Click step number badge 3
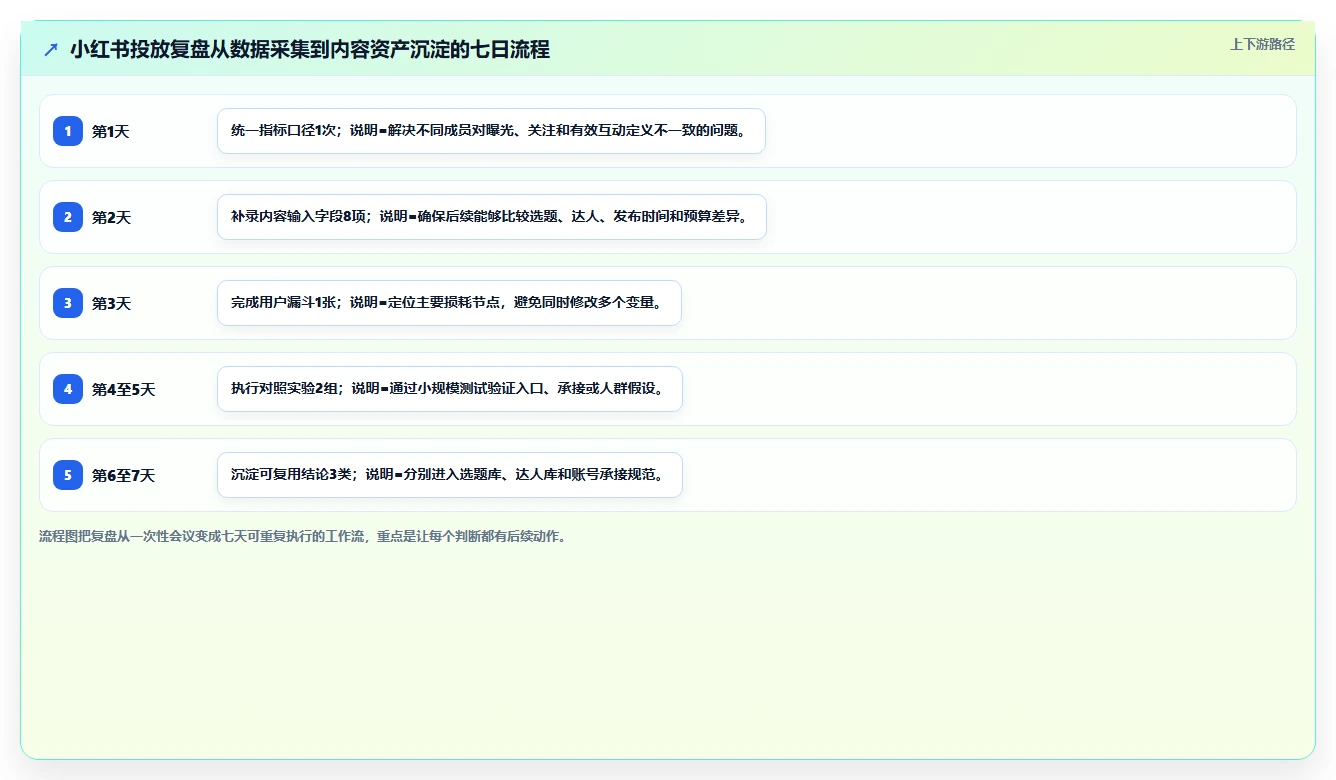The image size is (1336, 780). pos(68,303)
